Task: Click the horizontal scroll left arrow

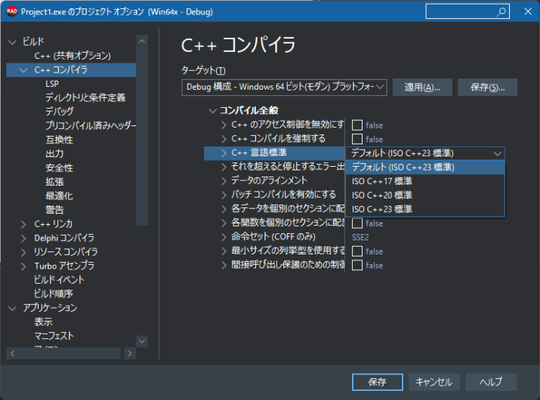Action: coord(12,353)
